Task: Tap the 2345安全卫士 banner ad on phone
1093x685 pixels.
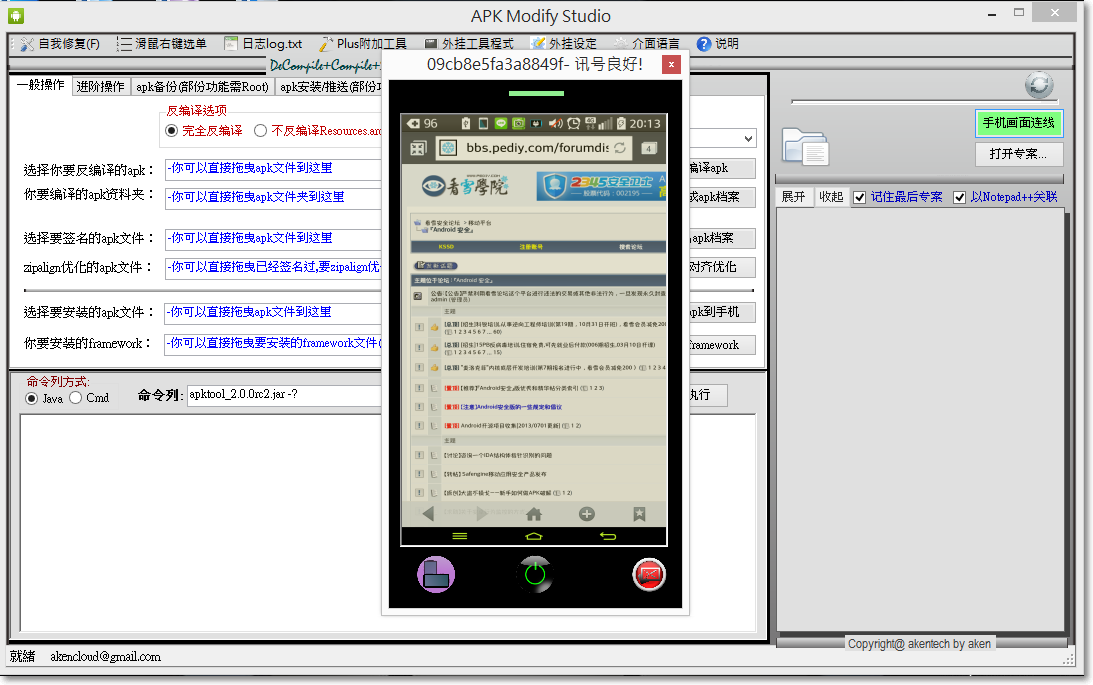Action: pos(601,185)
